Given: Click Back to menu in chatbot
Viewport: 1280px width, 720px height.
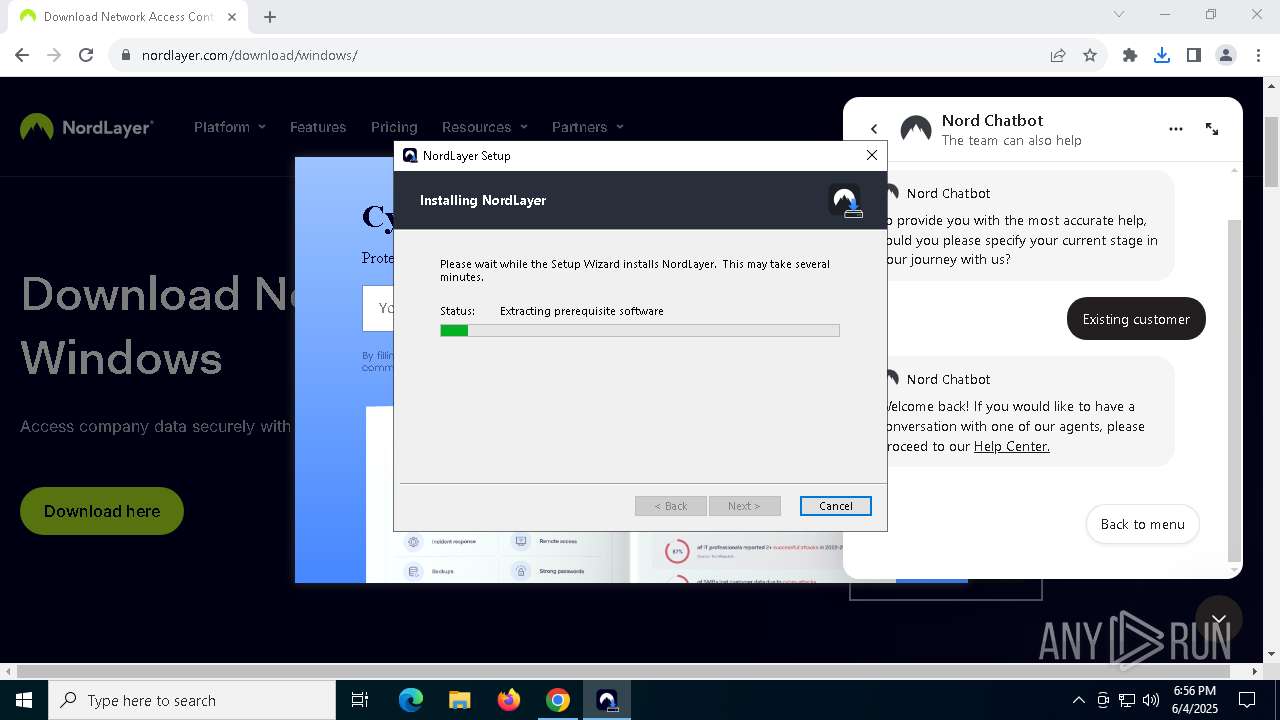Looking at the screenshot, I should coord(1142,524).
